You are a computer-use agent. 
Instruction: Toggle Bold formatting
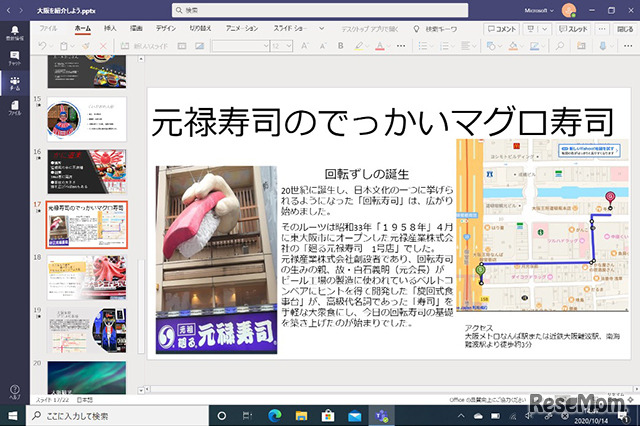[x=340, y=46]
